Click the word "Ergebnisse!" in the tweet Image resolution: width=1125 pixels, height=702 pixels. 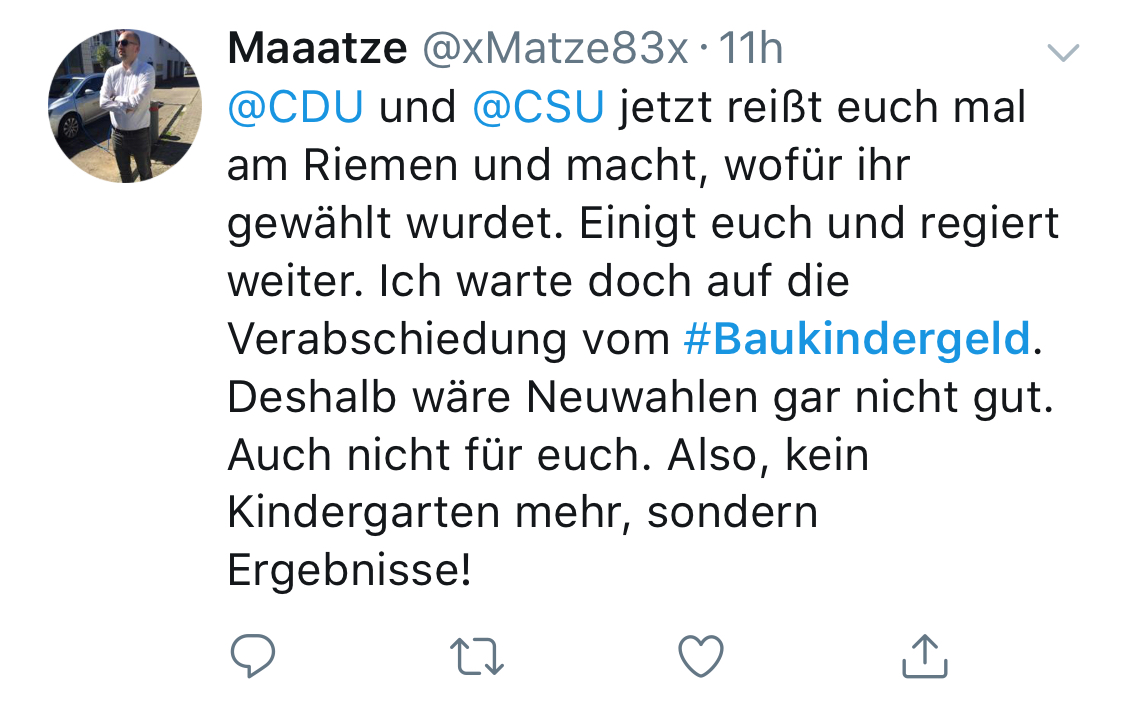pyautogui.click(x=348, y=571)
